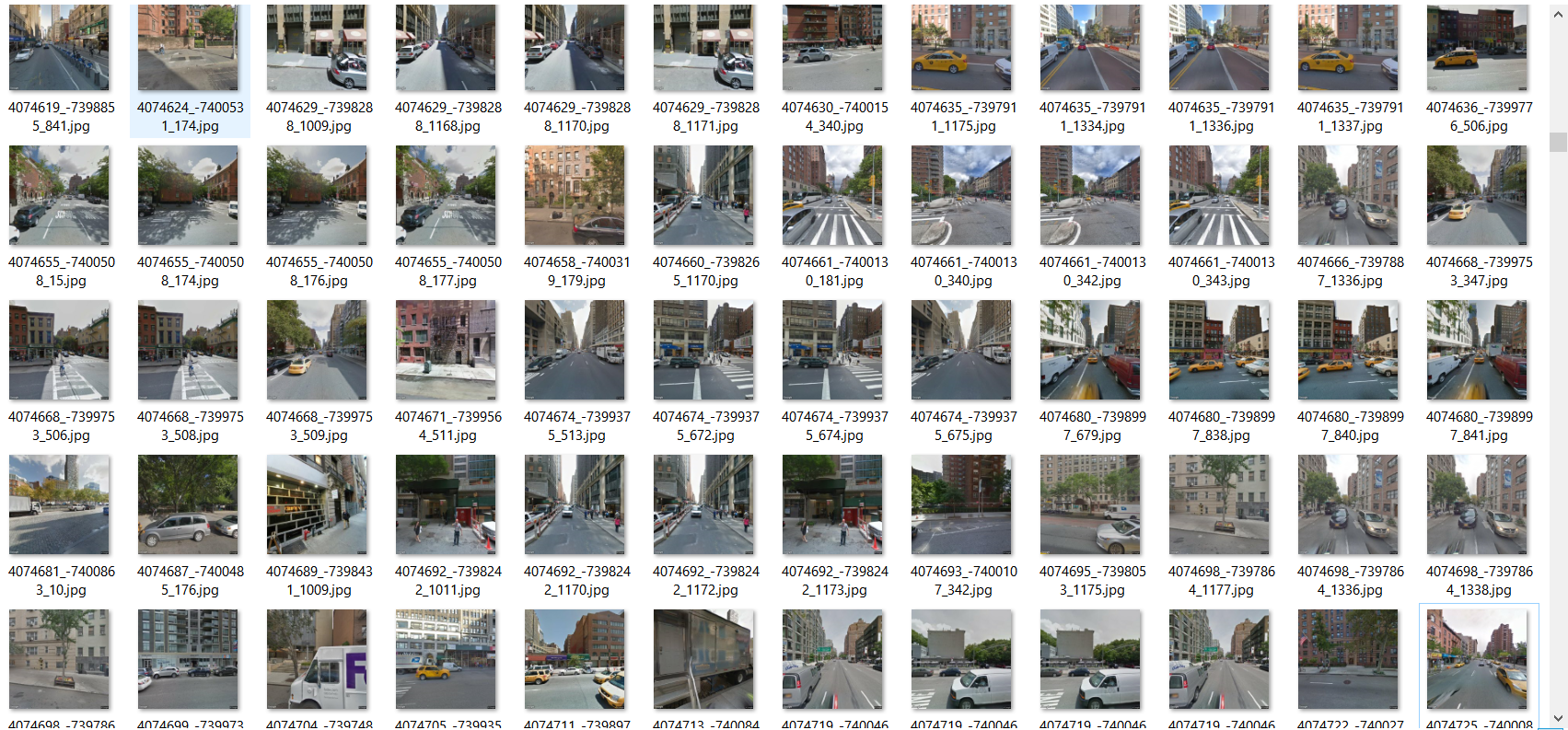Click the file name 4074674_-7399375_672.jpg

(706, 425)
